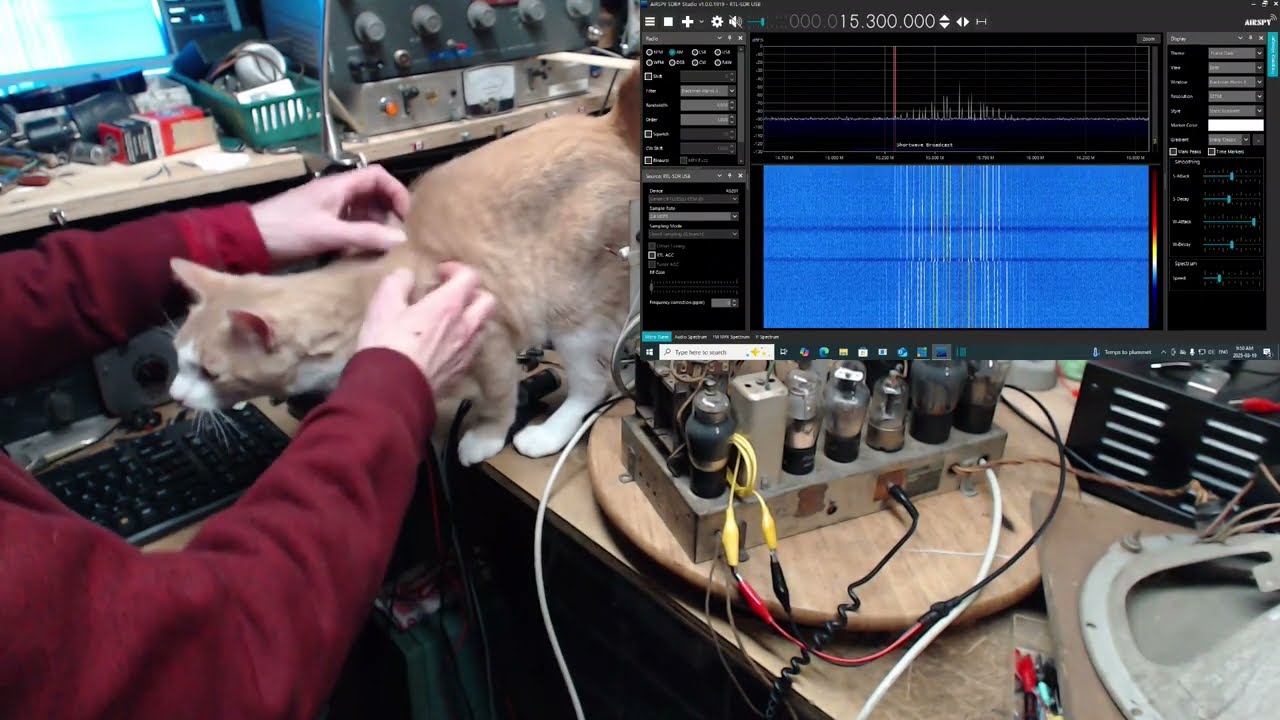Collapse the Display panel arrow

(x=1240, y=38)
